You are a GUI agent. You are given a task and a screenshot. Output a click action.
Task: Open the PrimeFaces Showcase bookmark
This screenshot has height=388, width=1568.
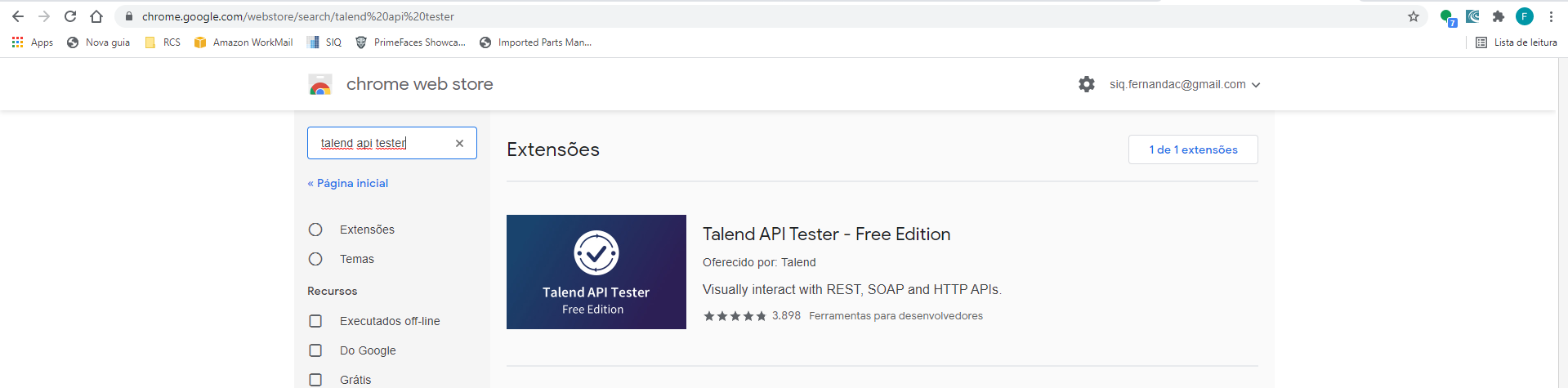tap(410, 42)
